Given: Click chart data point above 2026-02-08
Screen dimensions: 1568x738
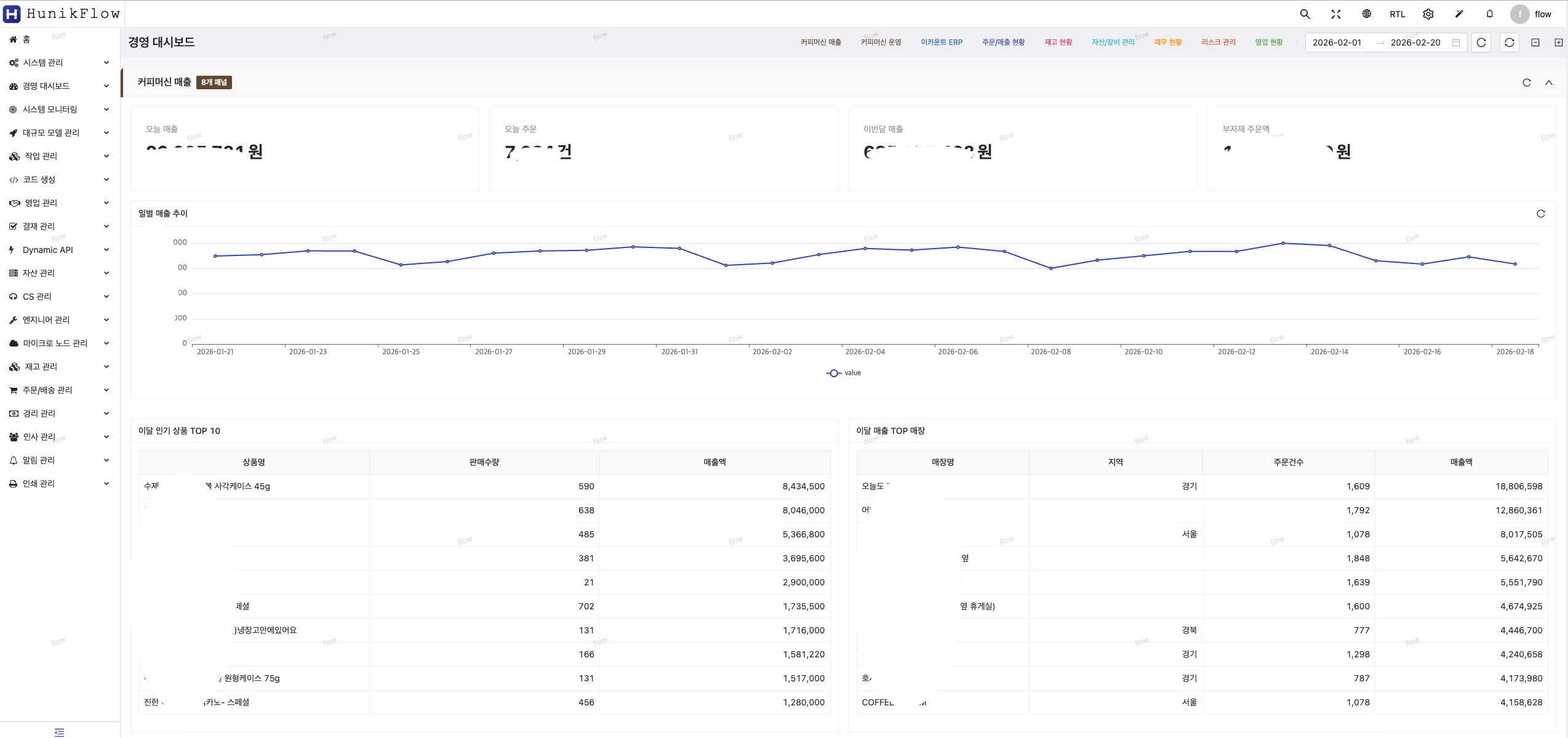Looking at the screenshot, I should 1051,268.
